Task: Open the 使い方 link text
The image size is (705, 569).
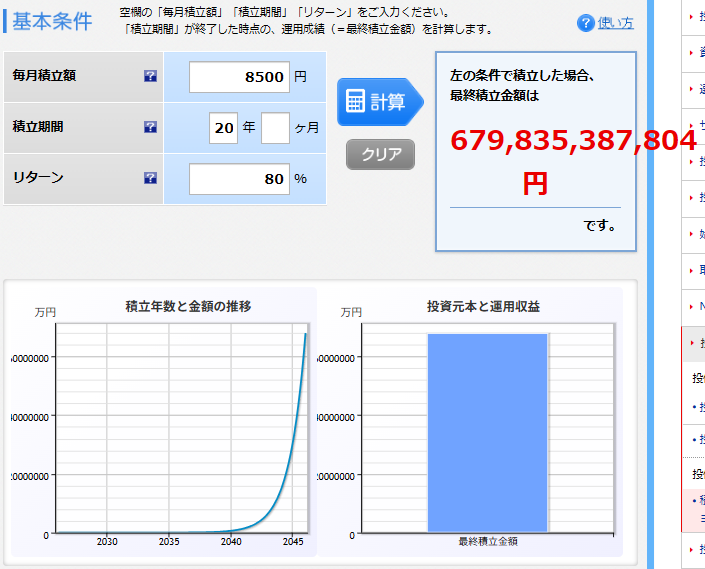Action: 615,23
